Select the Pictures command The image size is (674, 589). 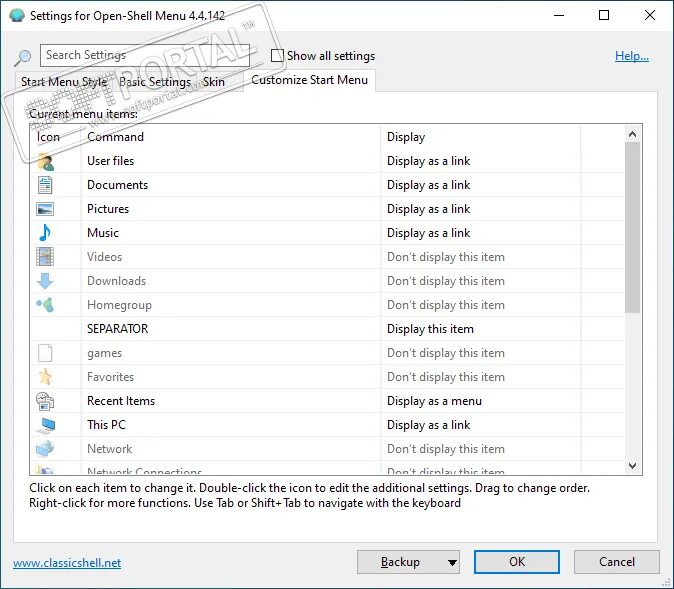pyautogui.click(x=108, y=209)
